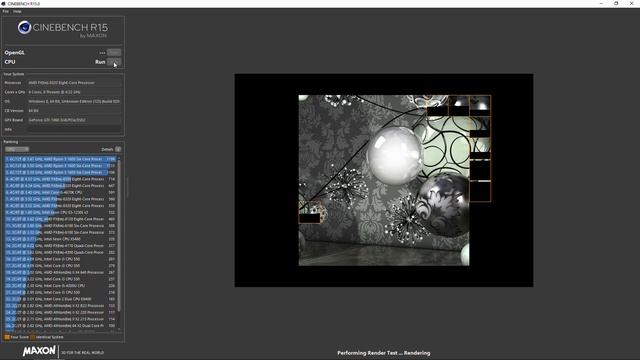Click the OpenGL benchmark label
The image size is (640, 360).
click(x=15, y=53)
